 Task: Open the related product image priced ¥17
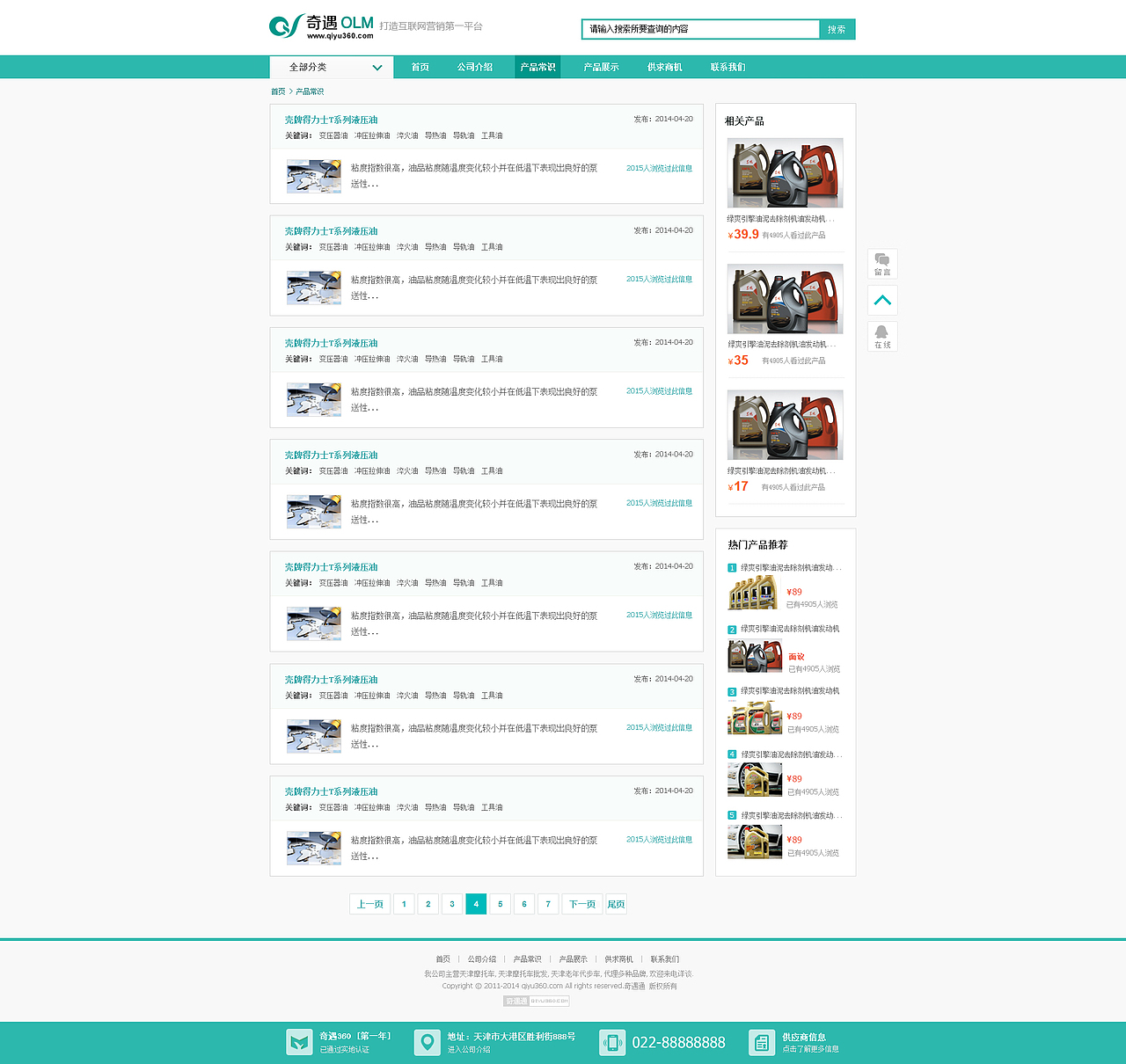pyautogui.click(x=785, y=425)
